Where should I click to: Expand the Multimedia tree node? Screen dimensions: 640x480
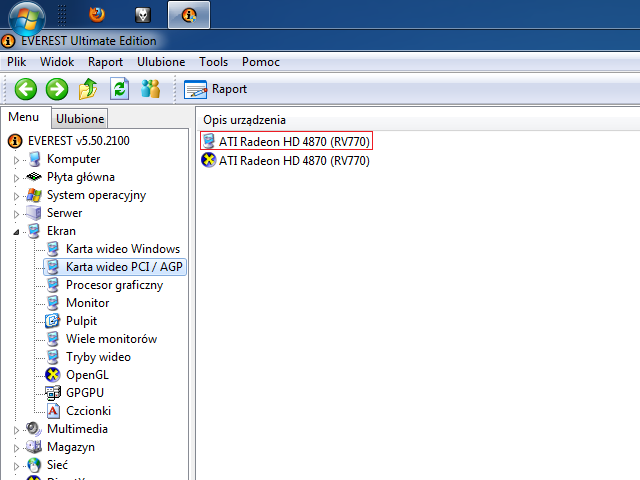pos(17,429)
